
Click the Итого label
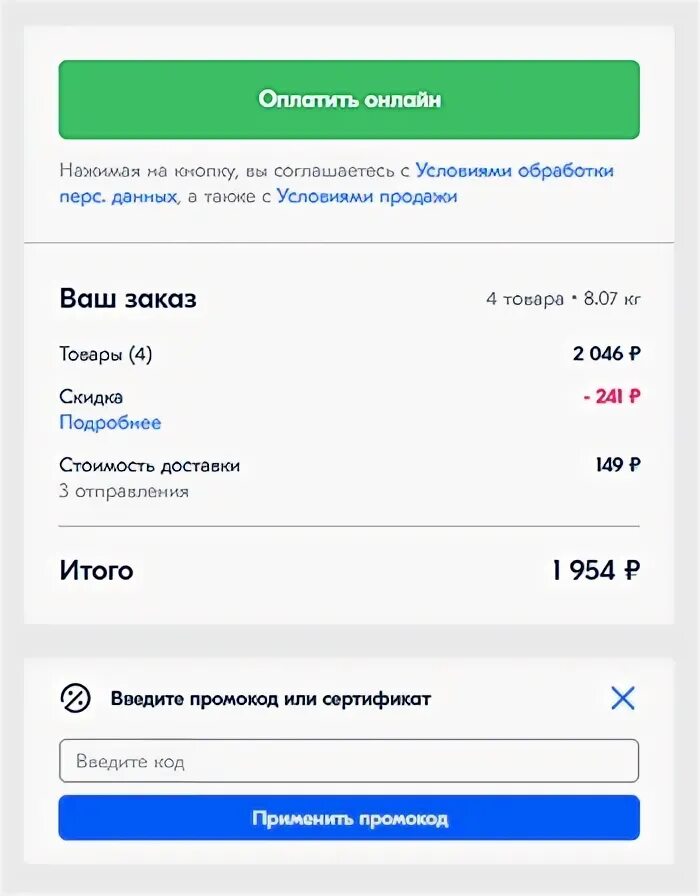click(x=96, y=571)
